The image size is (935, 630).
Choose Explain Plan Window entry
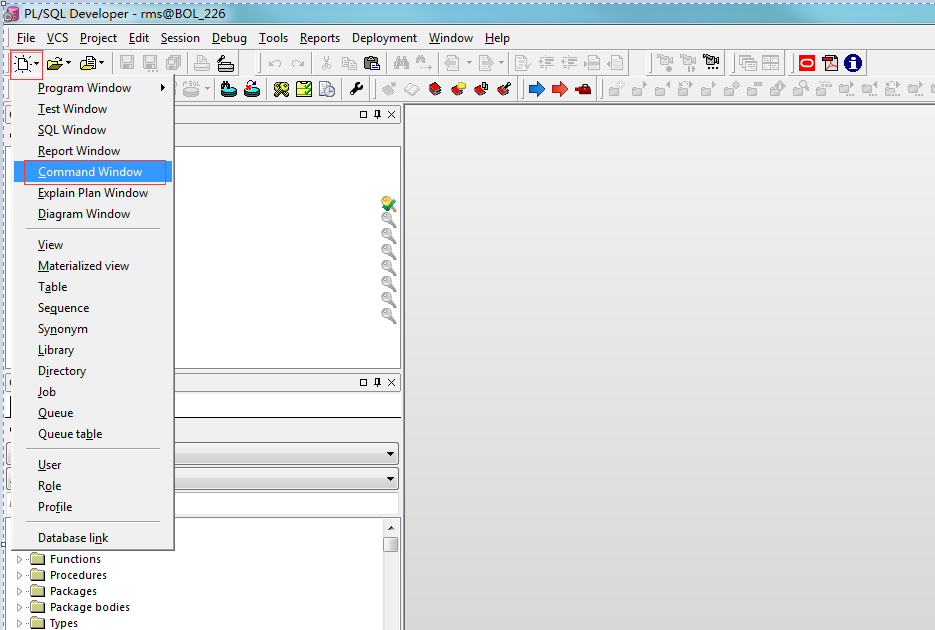click(92, 193)
